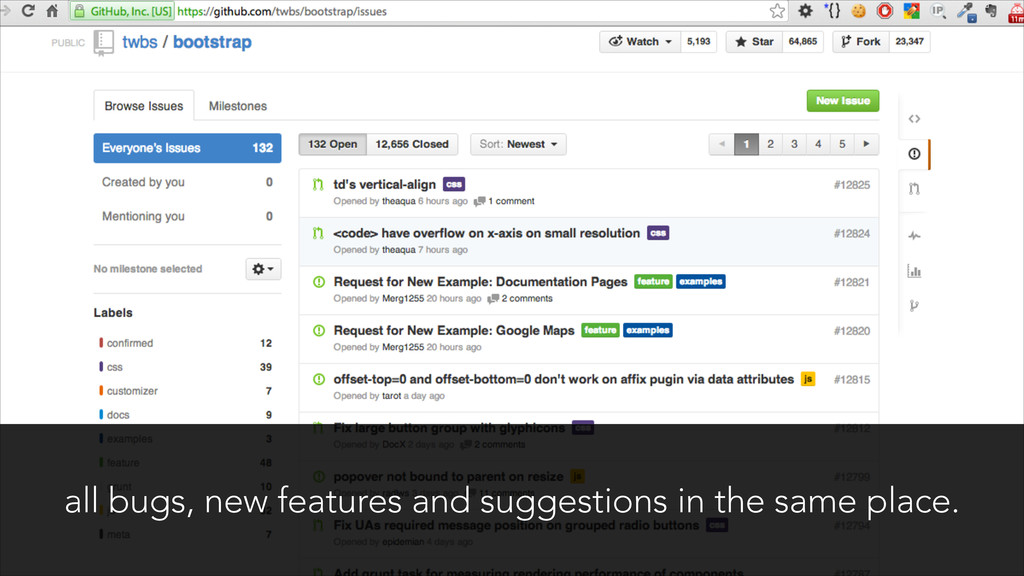
Task: Select Mentioning you filter
Action: point(187,216)
